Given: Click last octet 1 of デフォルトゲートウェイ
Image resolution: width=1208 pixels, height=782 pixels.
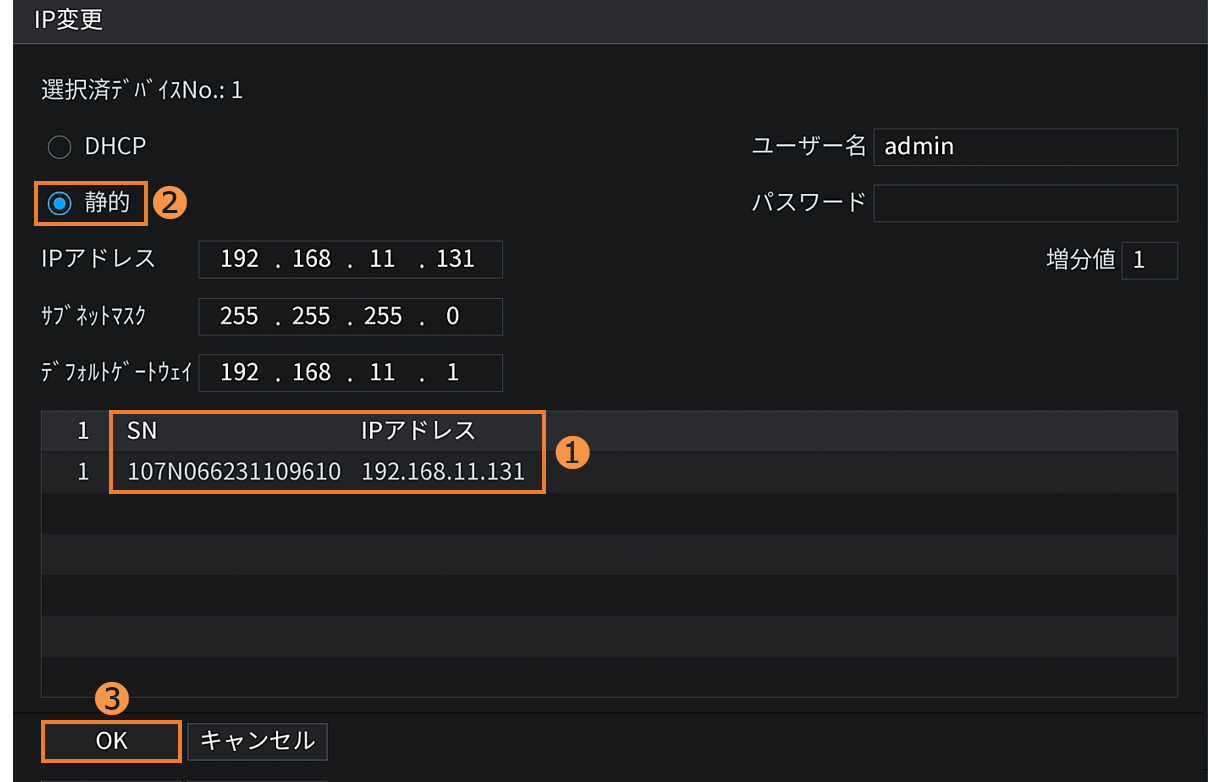Looking at the screenshot, I should [453, 373].
